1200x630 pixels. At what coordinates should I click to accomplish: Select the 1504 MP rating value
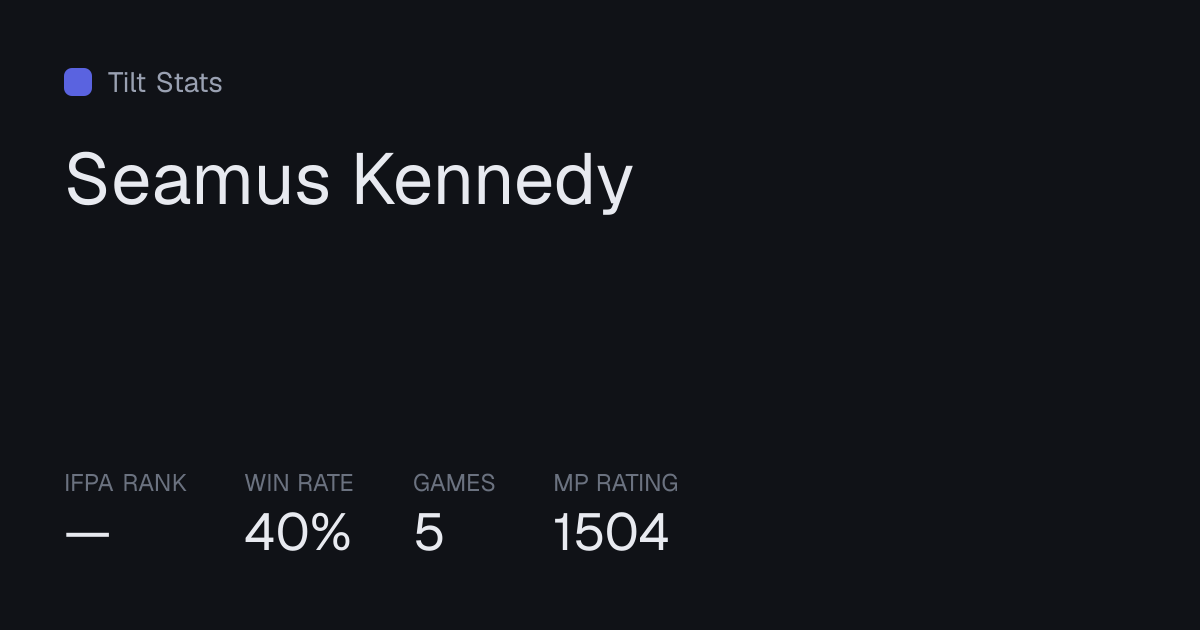coord(611,532)
